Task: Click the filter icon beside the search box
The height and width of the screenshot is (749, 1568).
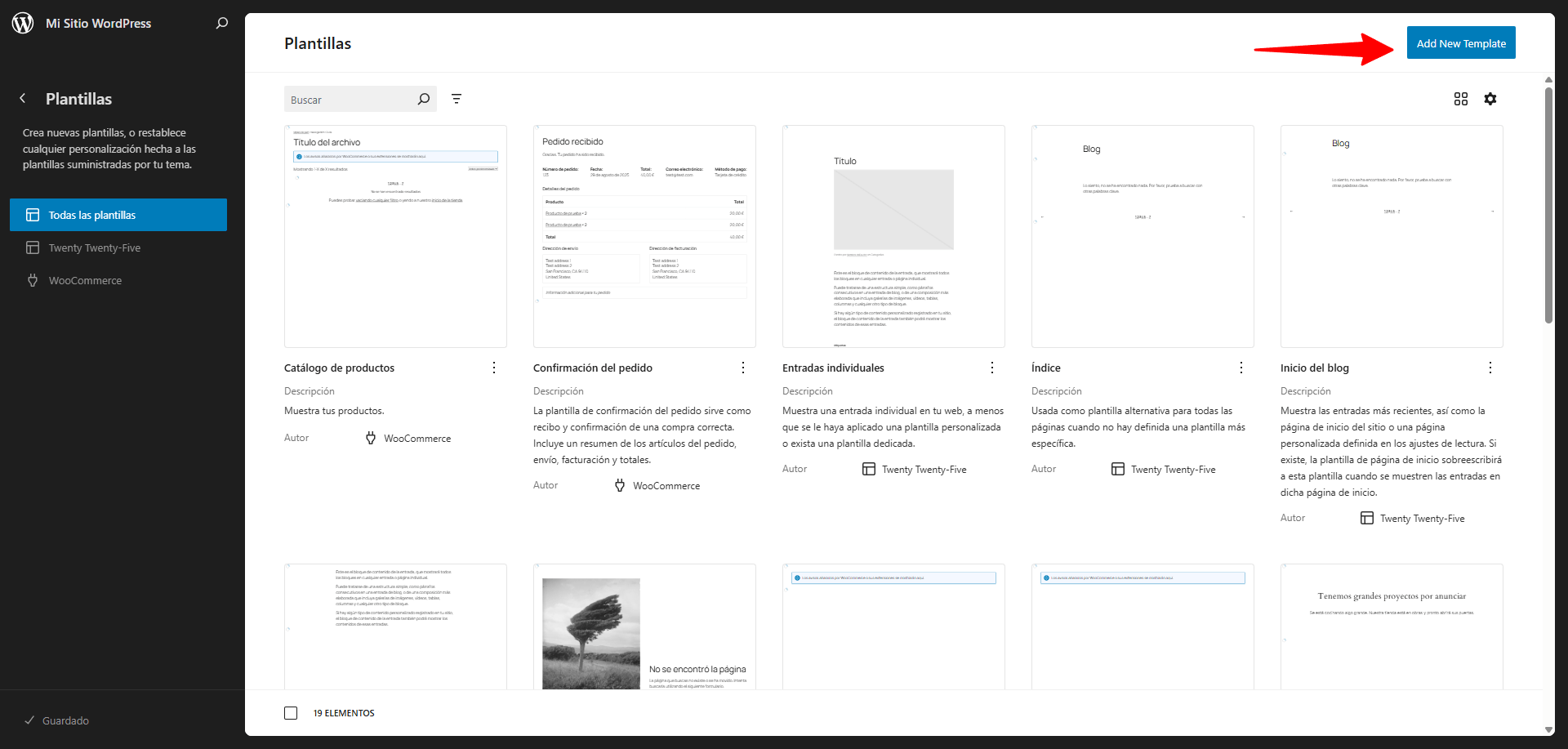Action: pos(457,99)
